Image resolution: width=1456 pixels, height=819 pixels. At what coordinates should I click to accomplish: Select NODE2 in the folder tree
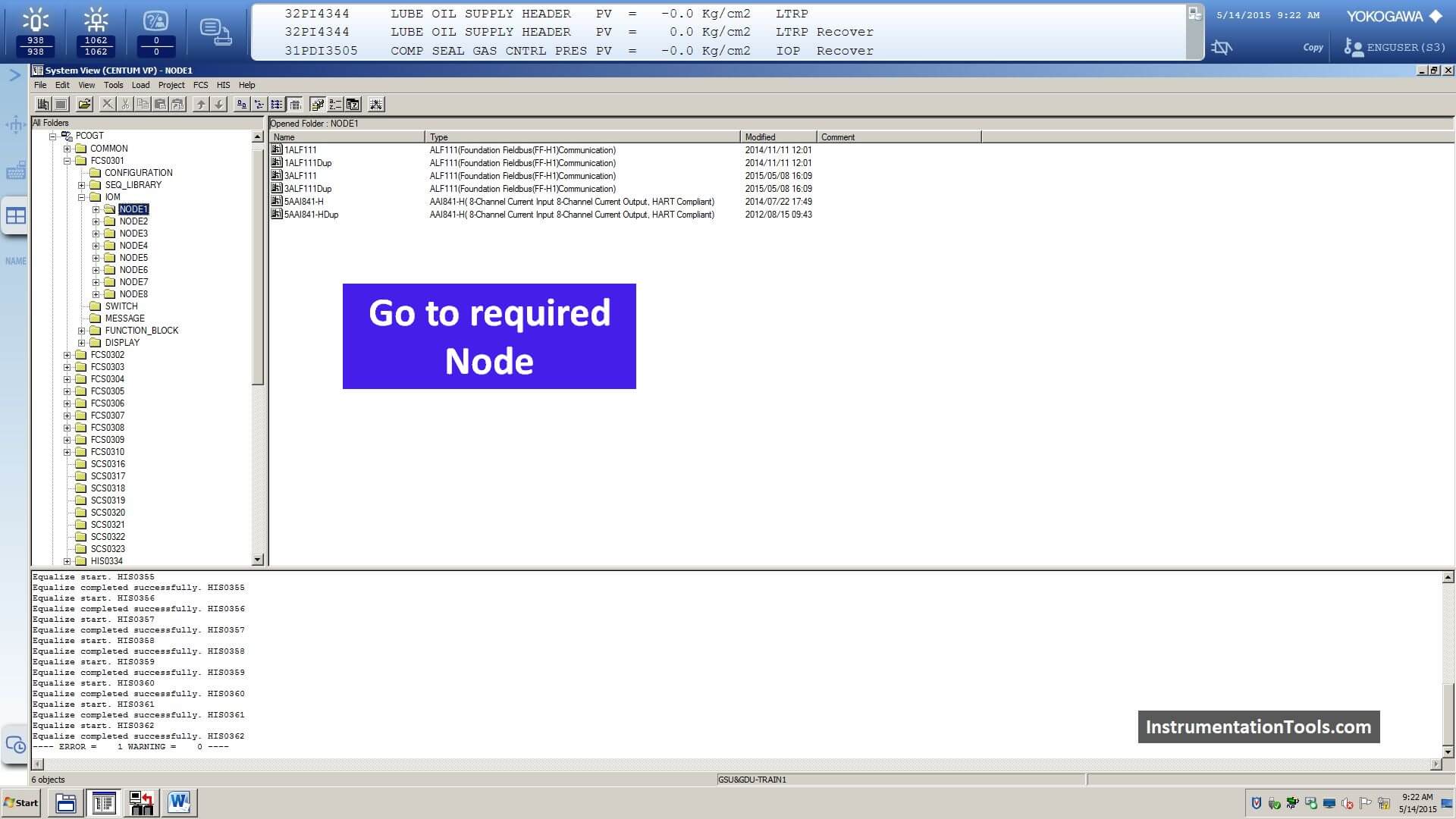pos(133,221)
